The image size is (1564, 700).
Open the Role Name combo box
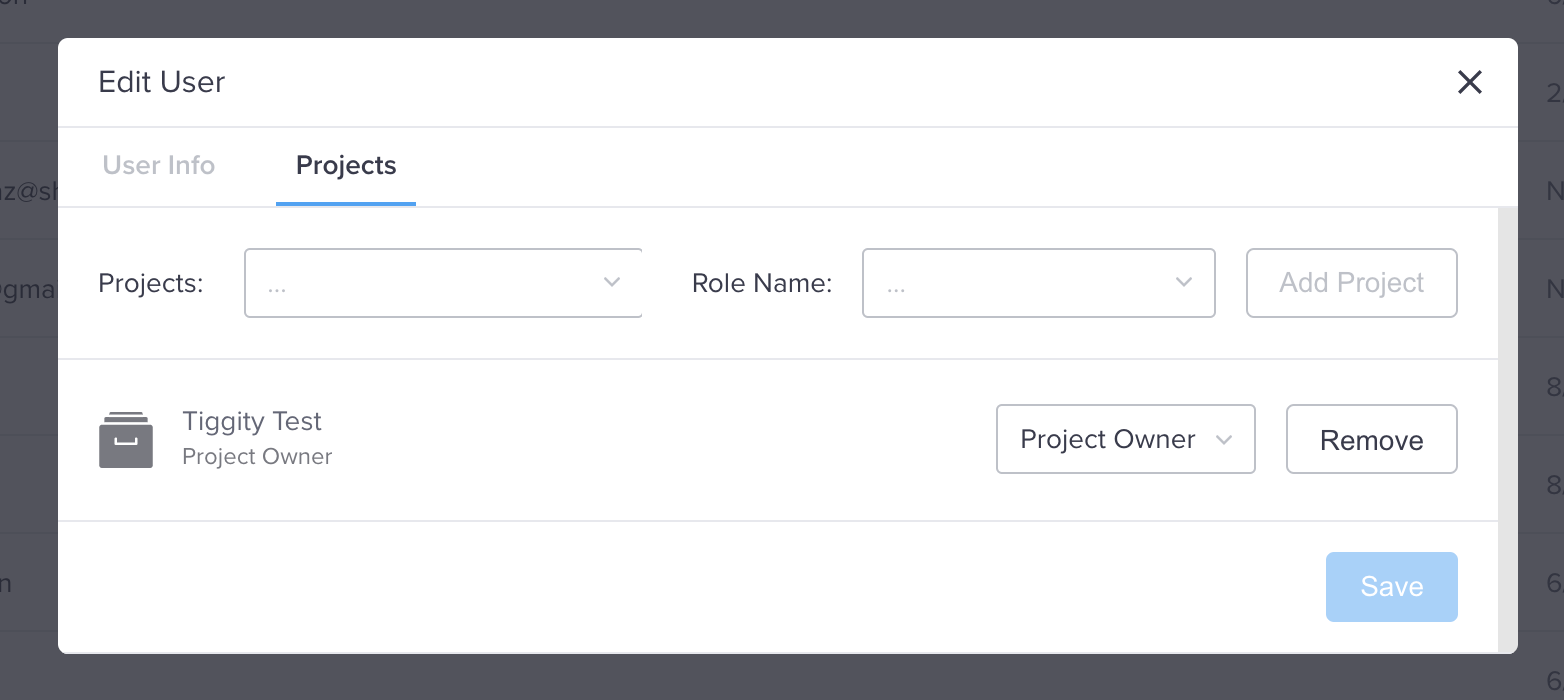(1039, 283)
